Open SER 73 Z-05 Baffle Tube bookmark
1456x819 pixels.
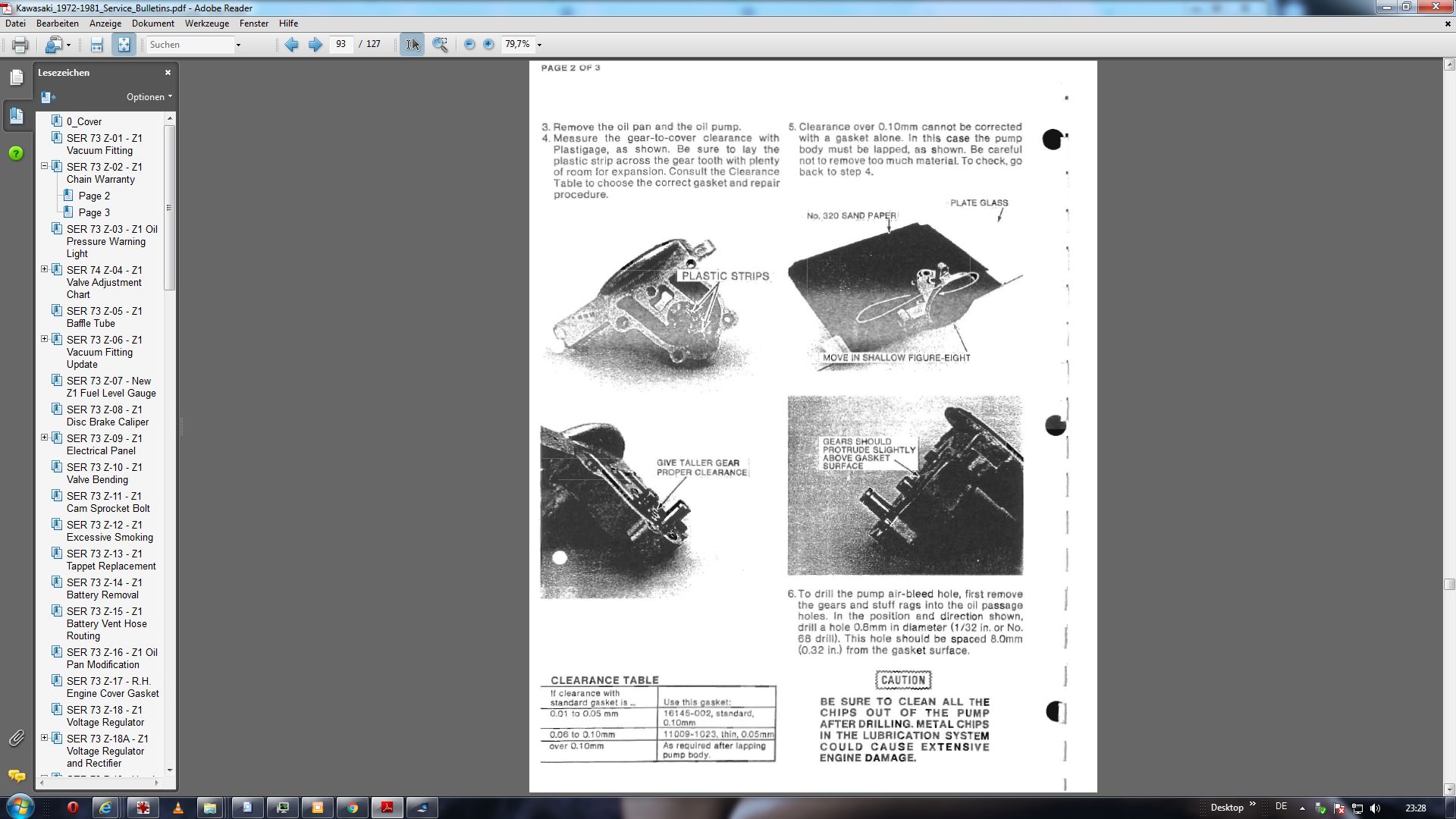[104, 317]
